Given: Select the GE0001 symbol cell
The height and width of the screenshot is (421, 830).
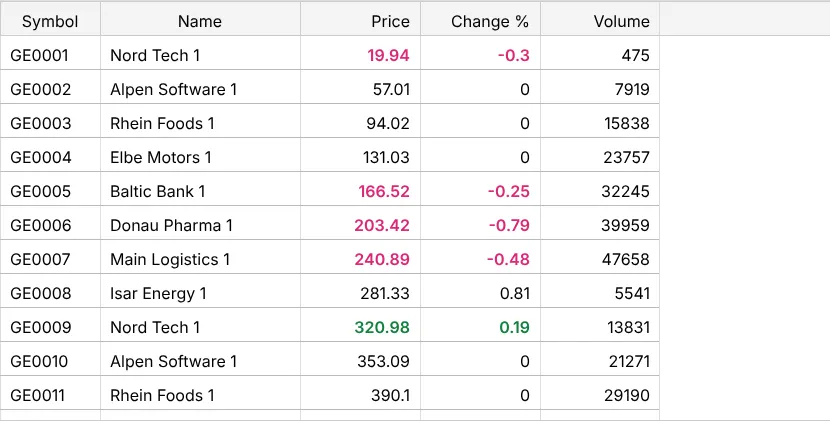Looking at the screenshot, I should coord(50,55).
